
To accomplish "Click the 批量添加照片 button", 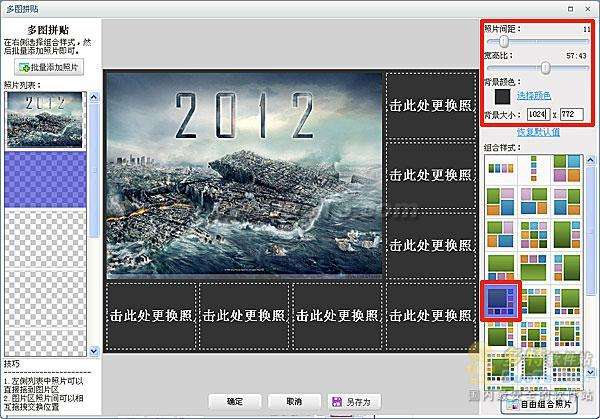I will tap(49, 67).
